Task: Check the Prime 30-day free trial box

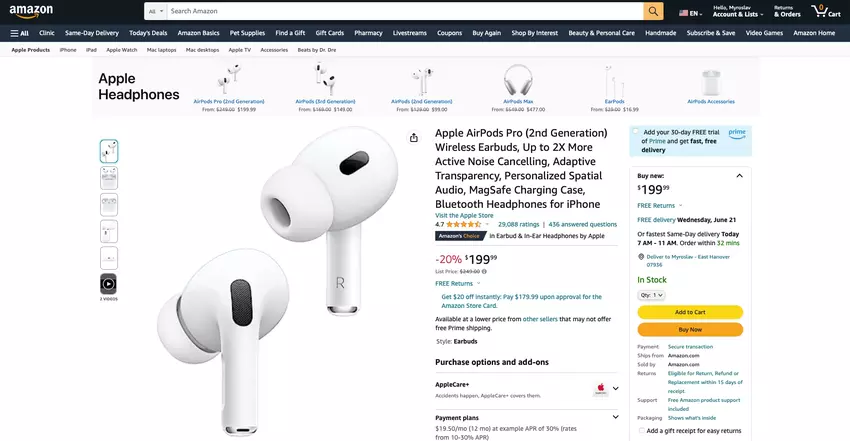Action: tap(635, 131)
